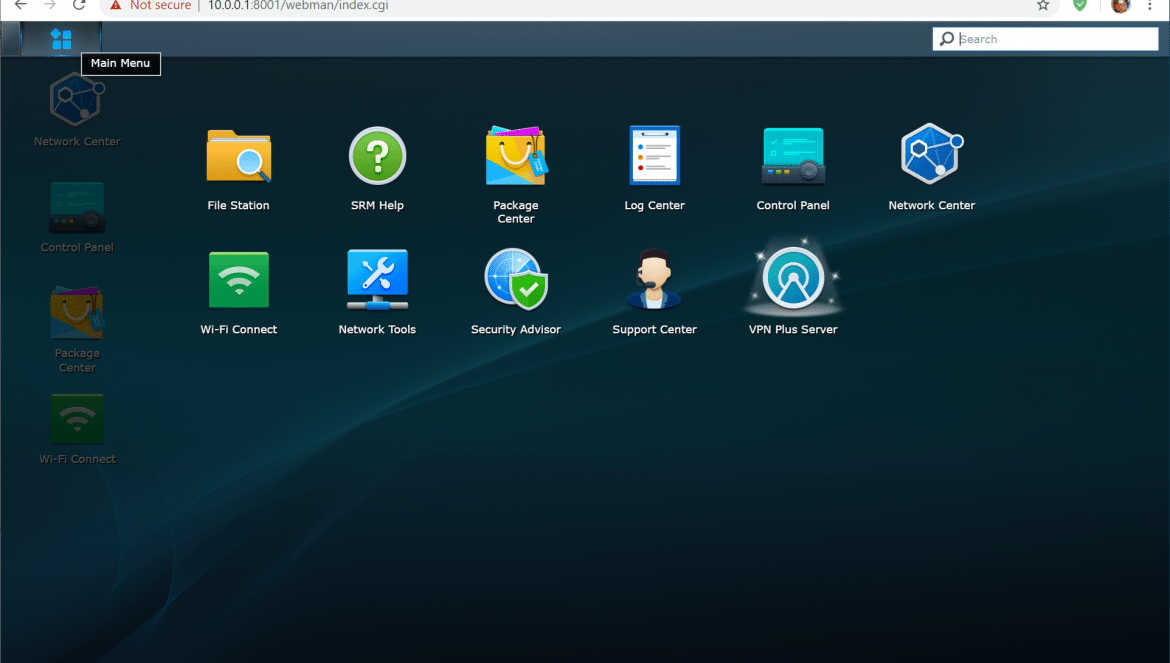The width and height of the screenshot is (1170, 663).
Task: Click the green shield extension icon
Action: [x=1080, y=6]
